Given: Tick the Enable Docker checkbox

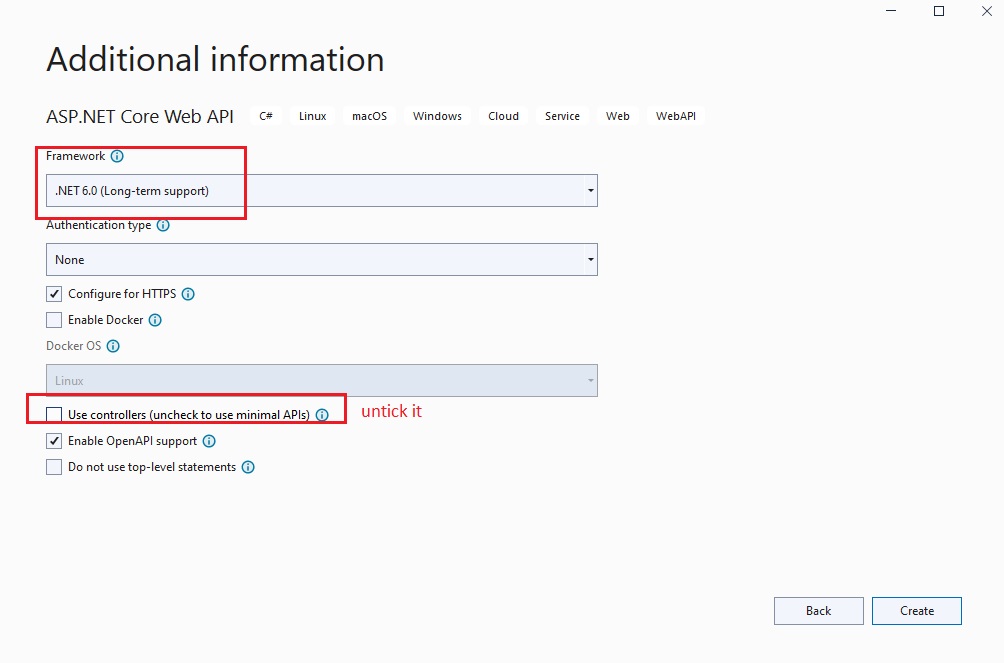Looking at the screenshot, I should [x=54, y=320].
